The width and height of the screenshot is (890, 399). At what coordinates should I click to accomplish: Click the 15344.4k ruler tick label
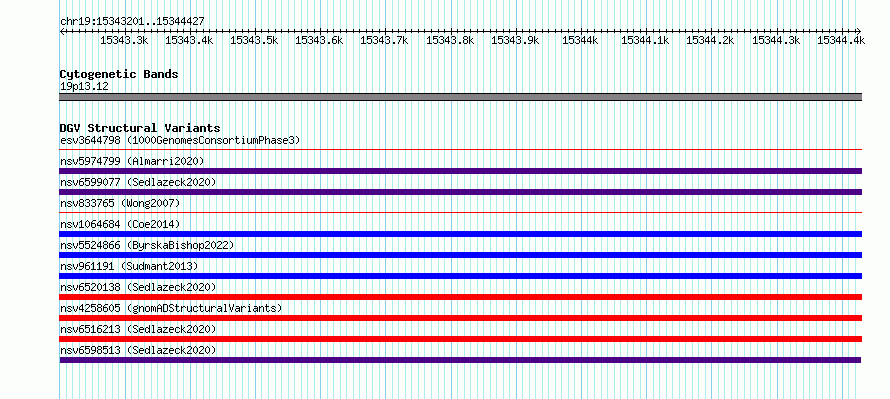click(x=841, y=40)
